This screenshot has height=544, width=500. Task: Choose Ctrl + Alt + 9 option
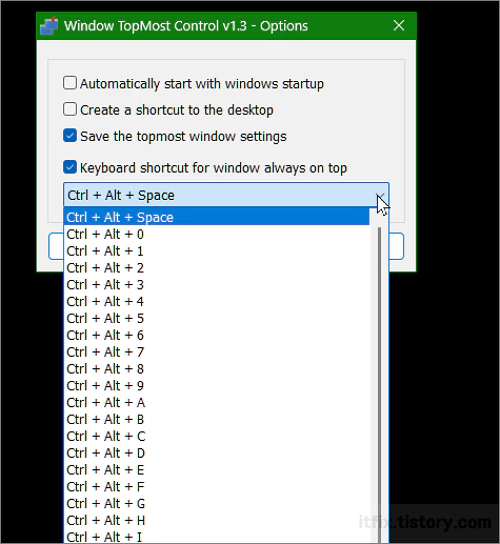(x=217, y=385)
